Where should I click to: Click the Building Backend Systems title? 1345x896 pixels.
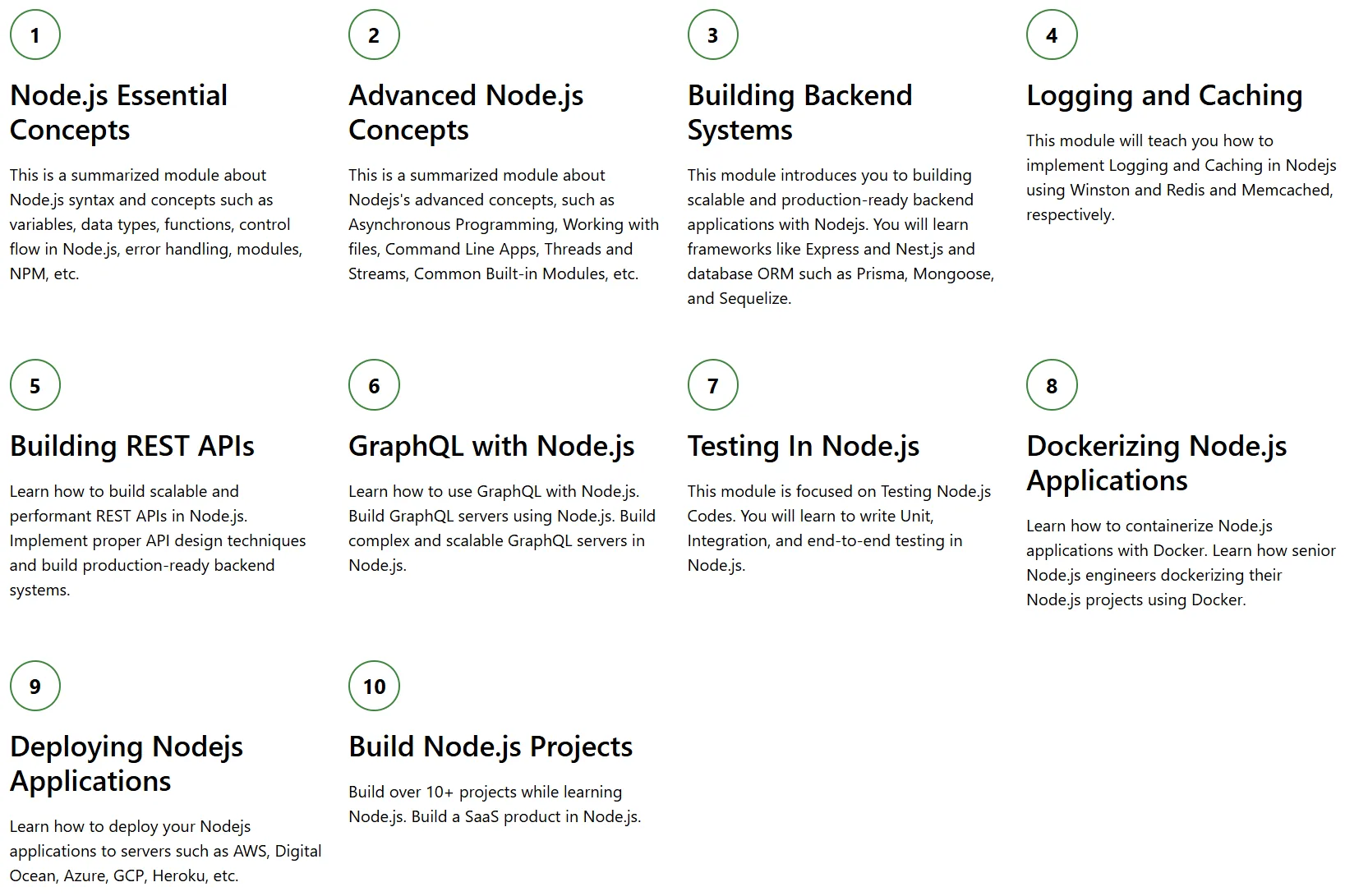click(x=800, y=113)
